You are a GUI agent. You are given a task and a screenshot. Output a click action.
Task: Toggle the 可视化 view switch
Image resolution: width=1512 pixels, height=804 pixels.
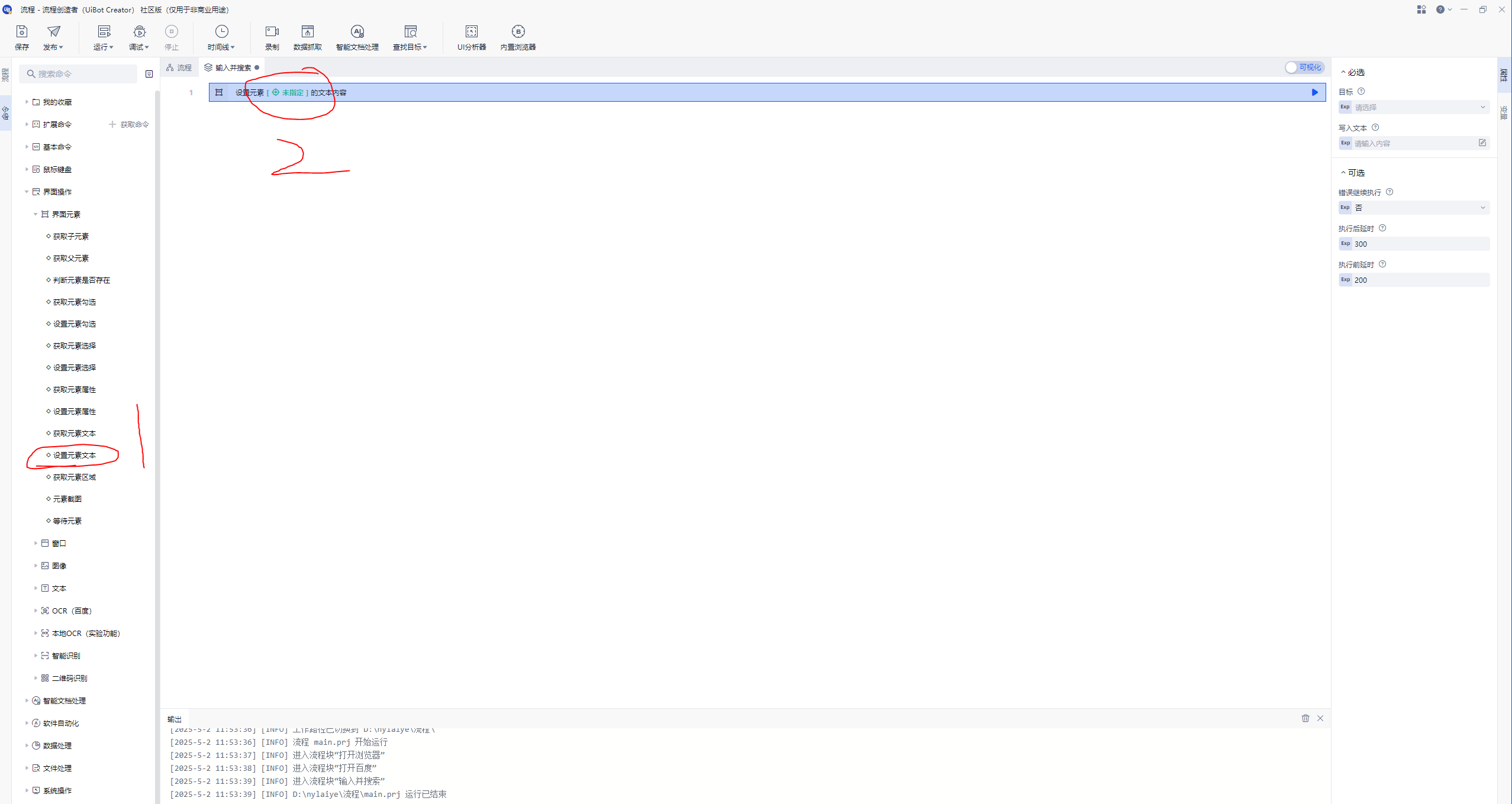click(1304, 67)
